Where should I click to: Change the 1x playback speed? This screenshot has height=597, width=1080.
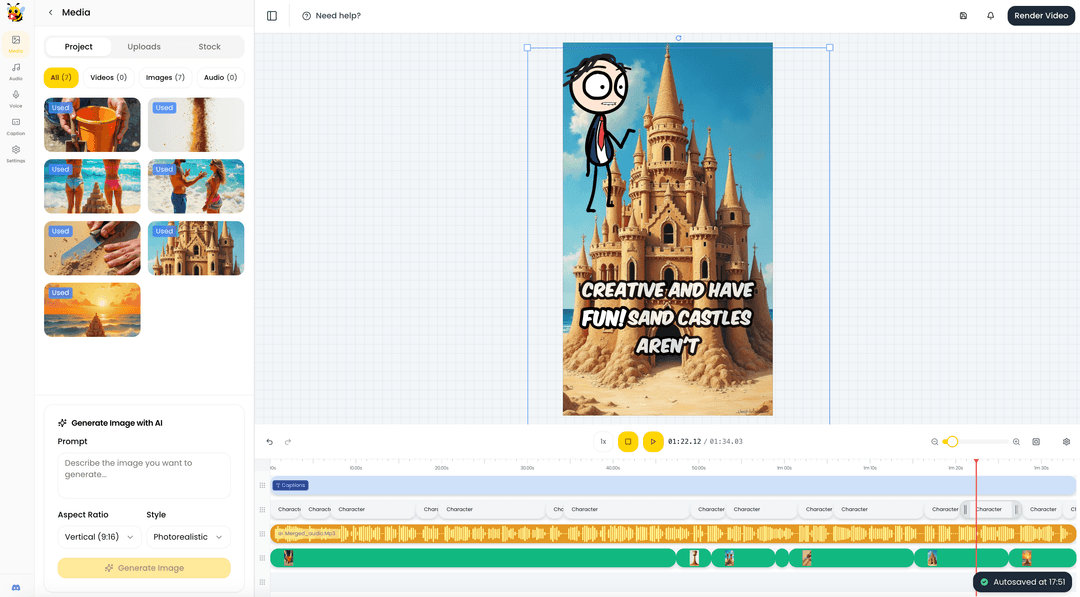click(603, 442)
